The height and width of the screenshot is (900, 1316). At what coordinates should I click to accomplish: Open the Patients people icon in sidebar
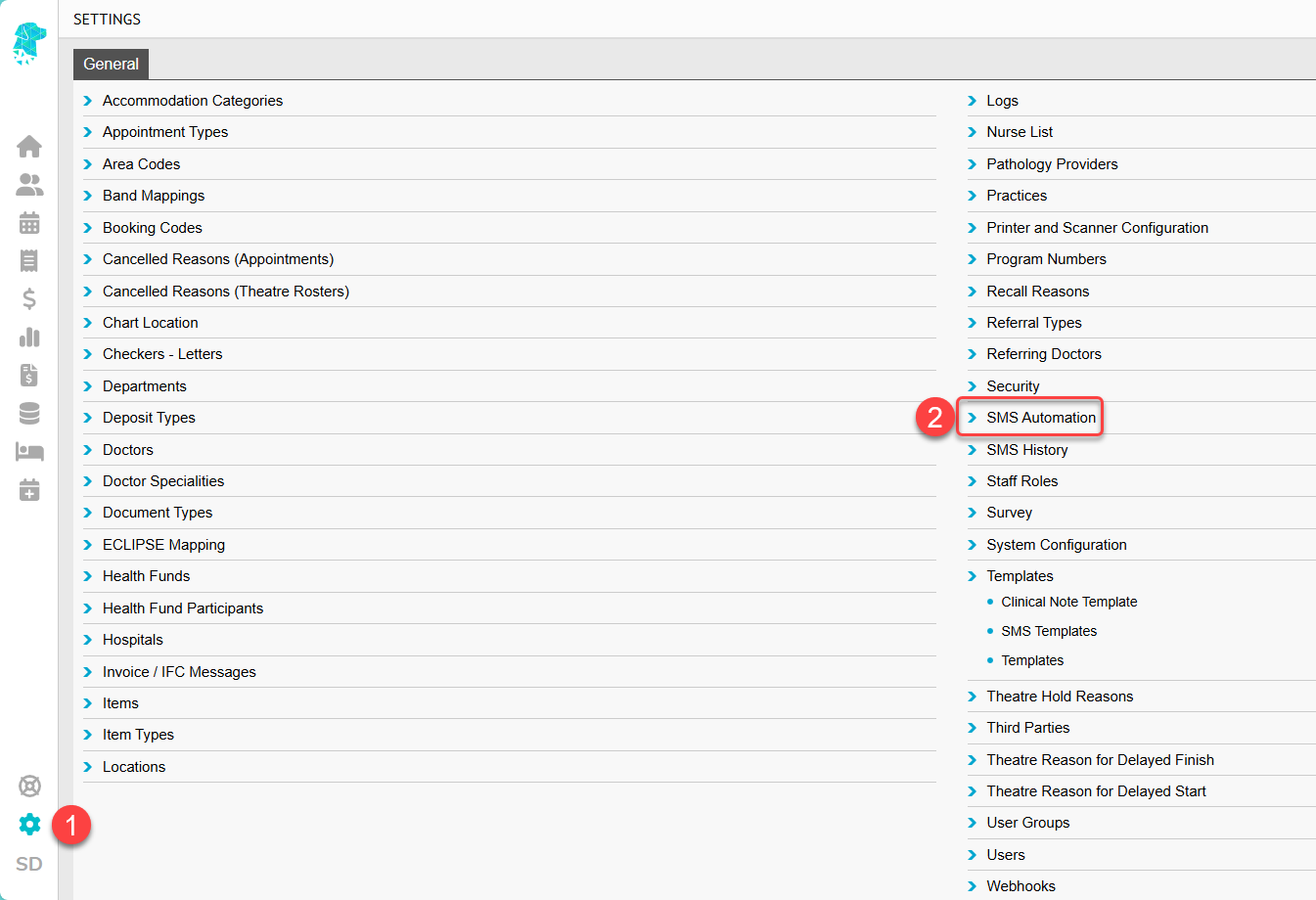coord(29,184)
